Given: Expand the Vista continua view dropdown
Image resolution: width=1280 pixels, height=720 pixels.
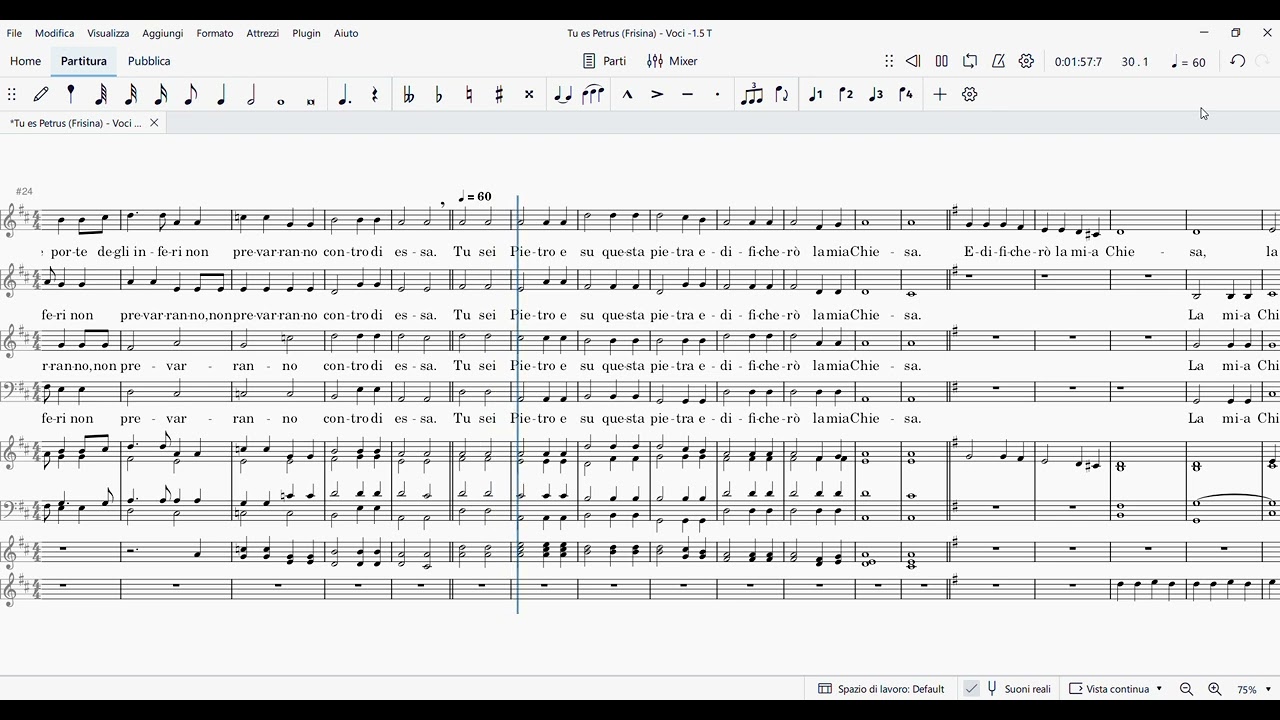Looking at the screenshot, I should coord(1116,689).
